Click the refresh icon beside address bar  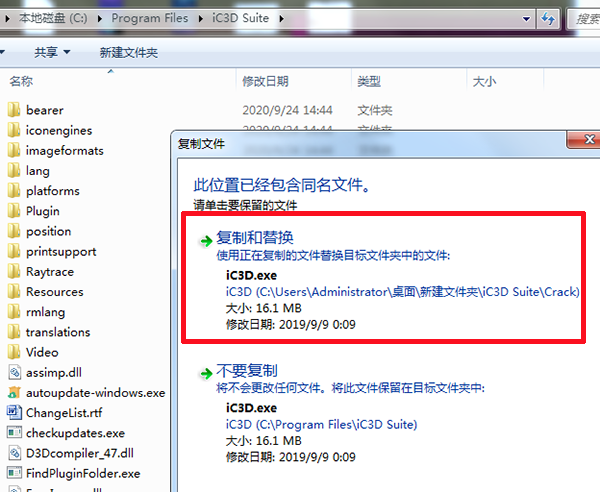pyautogui.click(x=549, y=18)
